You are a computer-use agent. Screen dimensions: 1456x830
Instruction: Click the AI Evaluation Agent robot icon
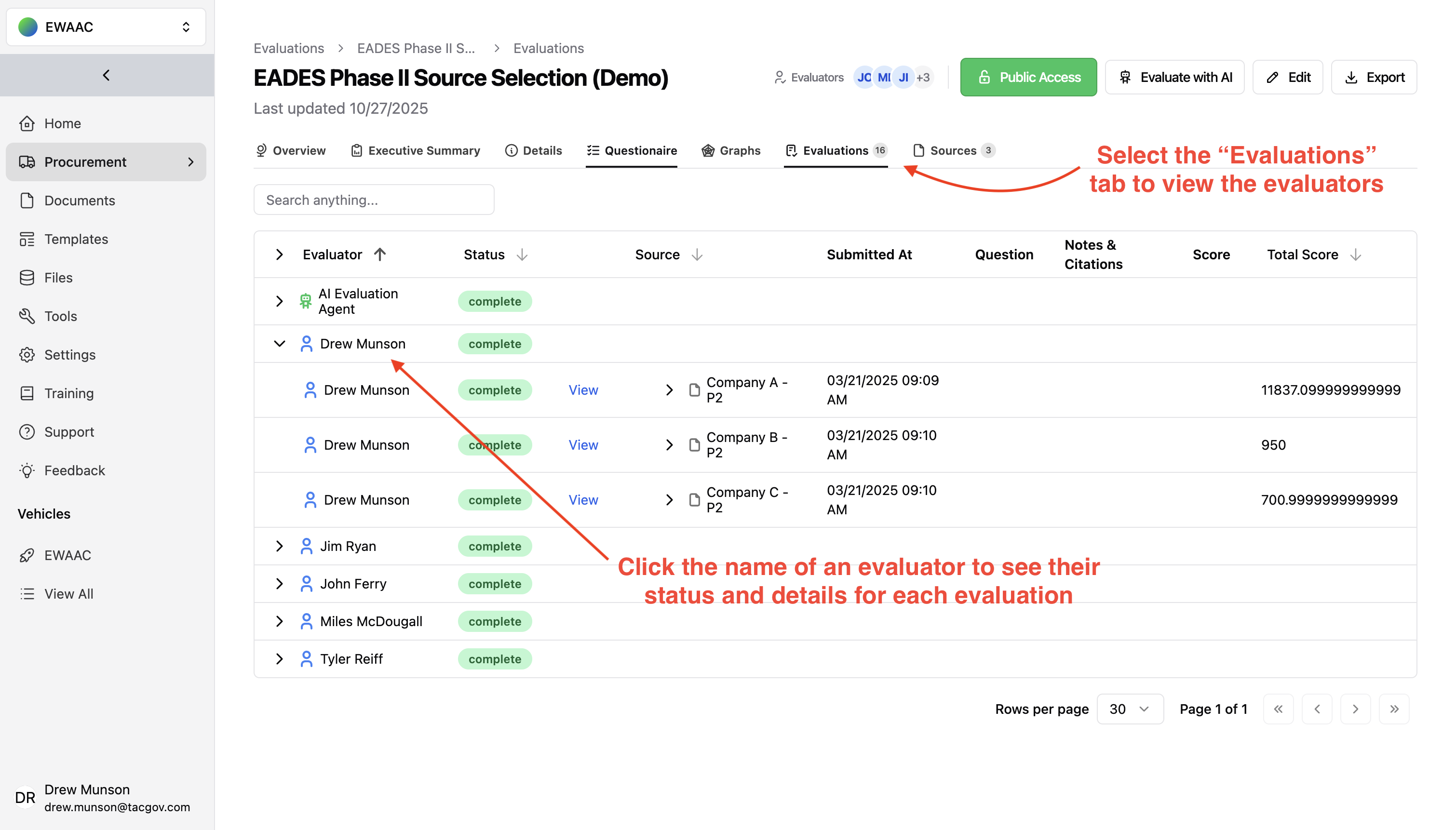pos(306,301)
